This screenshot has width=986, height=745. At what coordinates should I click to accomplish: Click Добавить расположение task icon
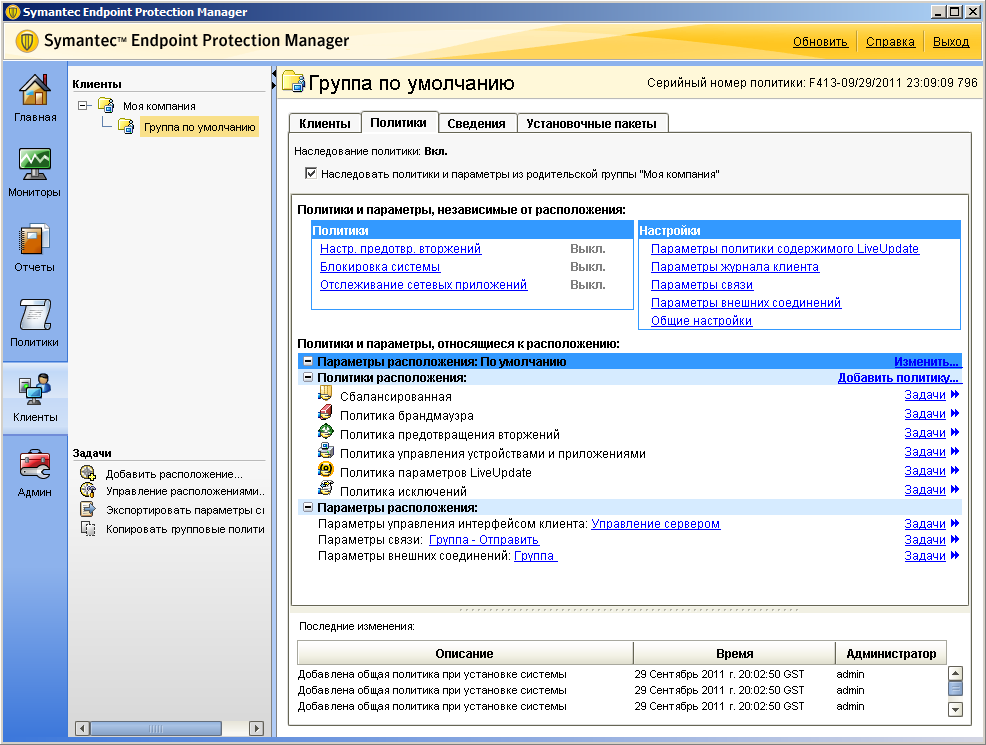[x=88, y=474]
